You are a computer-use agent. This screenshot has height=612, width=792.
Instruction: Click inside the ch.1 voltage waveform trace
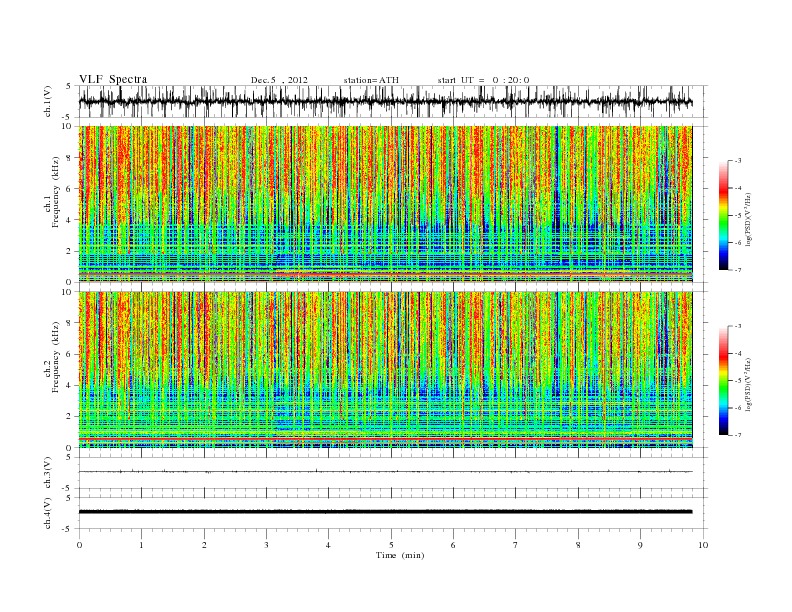tap(385, 101)
